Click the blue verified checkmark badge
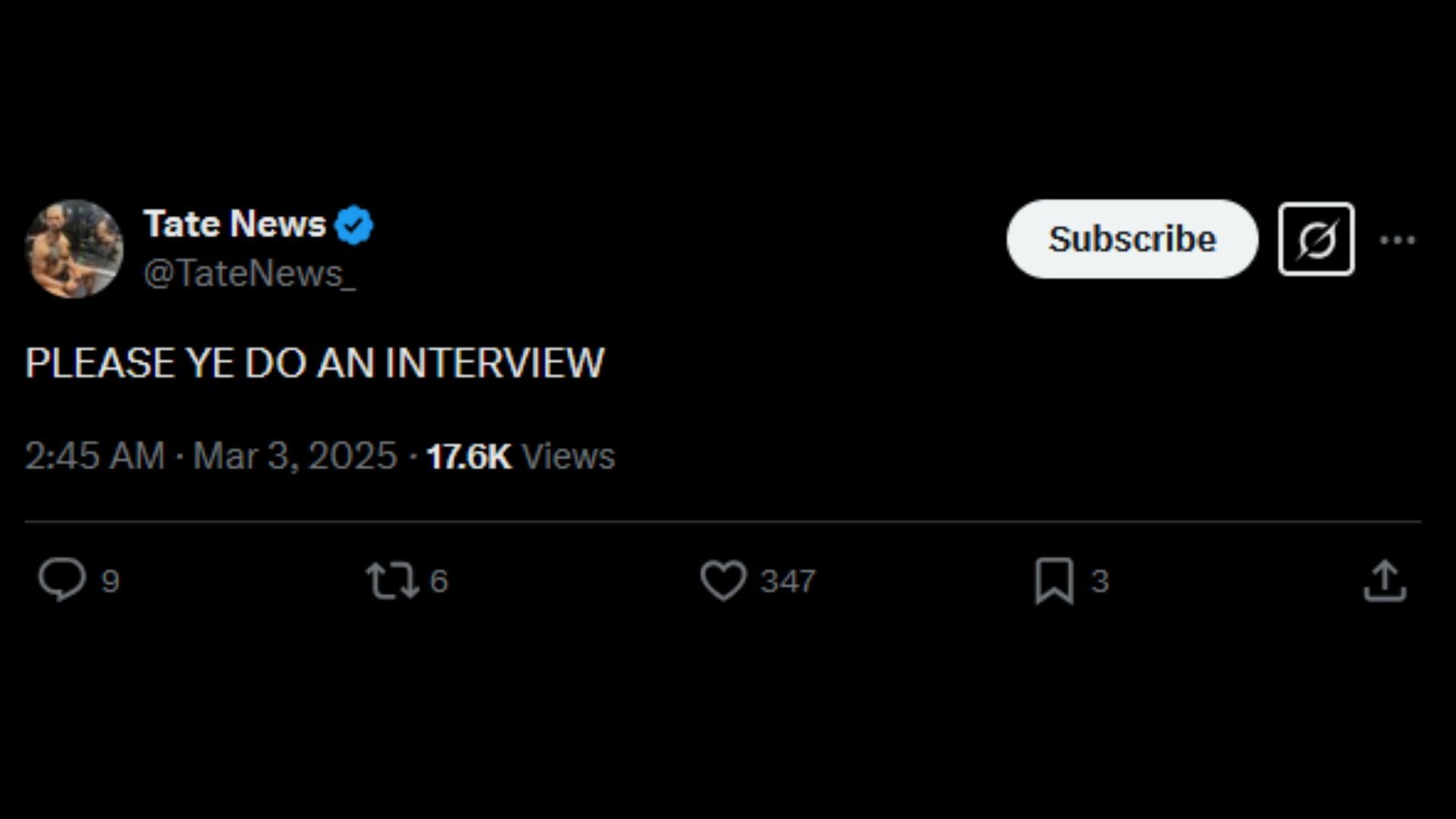This screenshot has height=819, width=1456. tap(354, 225)
